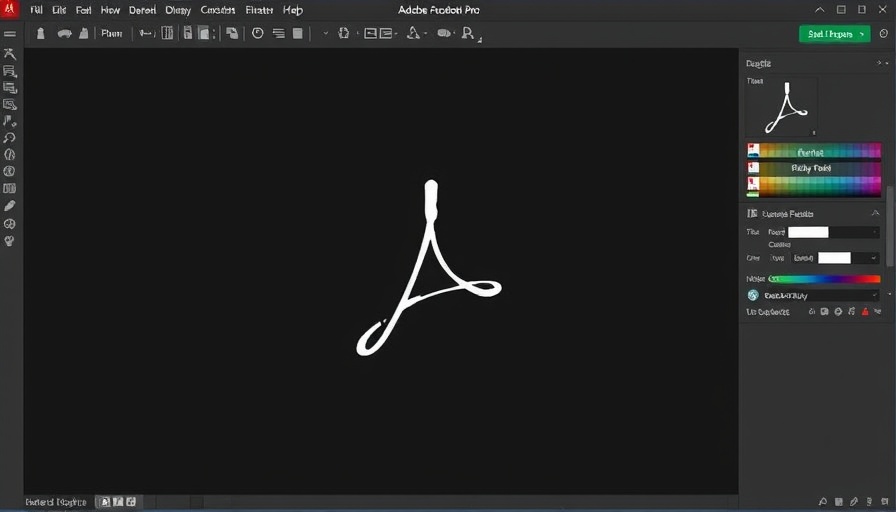Click the Acrobat-style A icon in toolbar

[x=413, y=33]
